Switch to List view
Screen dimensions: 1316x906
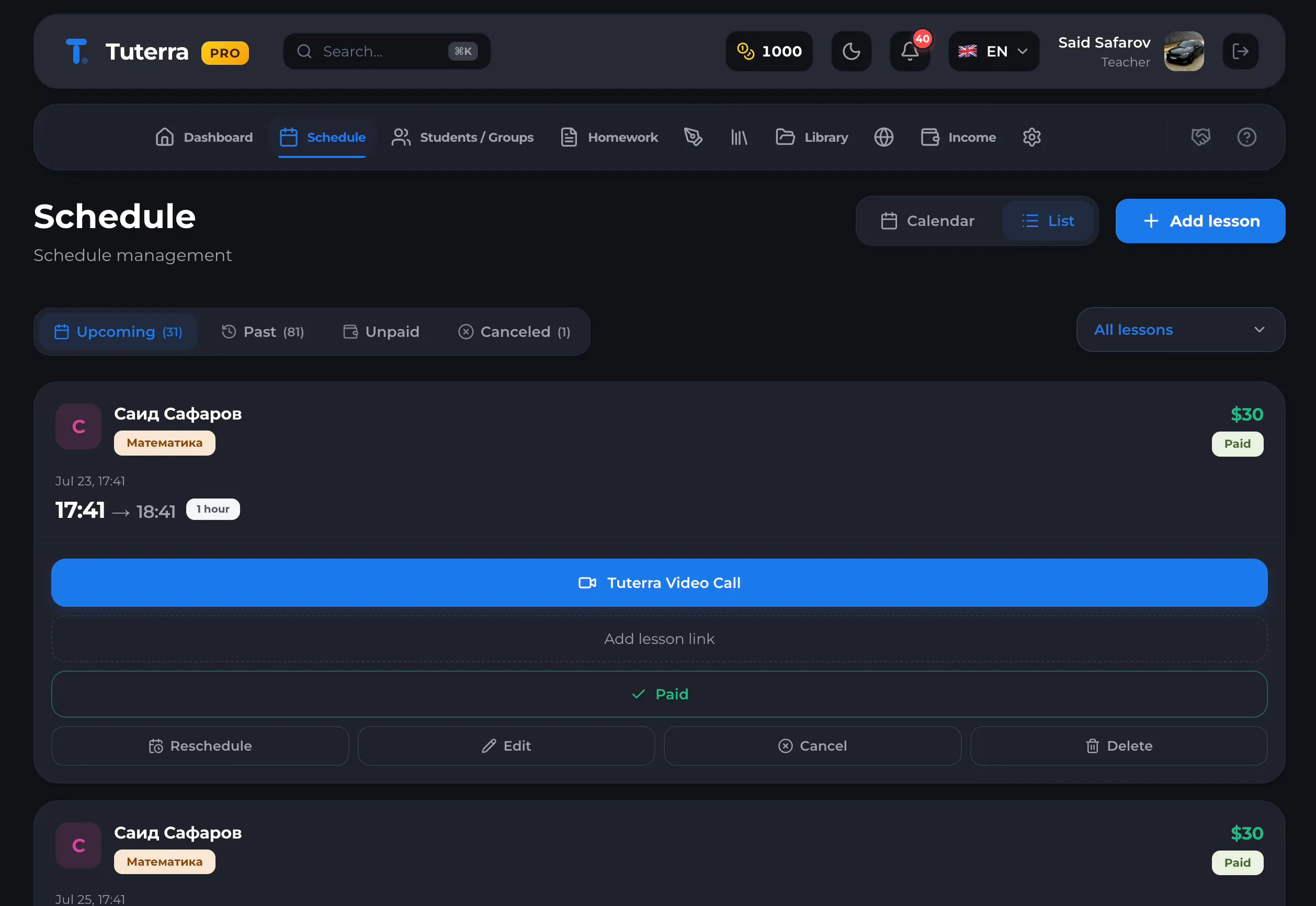coord(1048,221)
